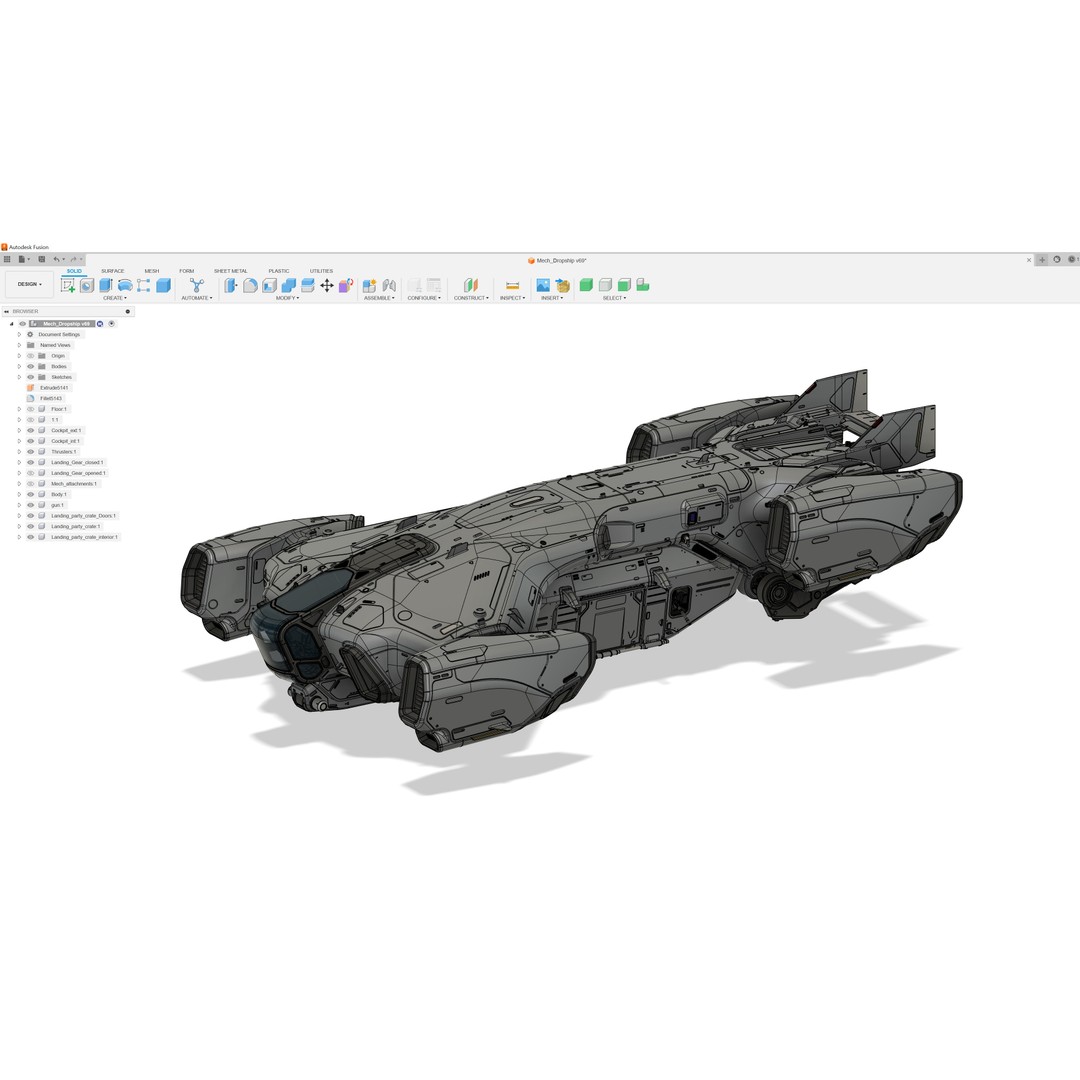
Task: Activate root component radio button
Action: click(112, 324)
